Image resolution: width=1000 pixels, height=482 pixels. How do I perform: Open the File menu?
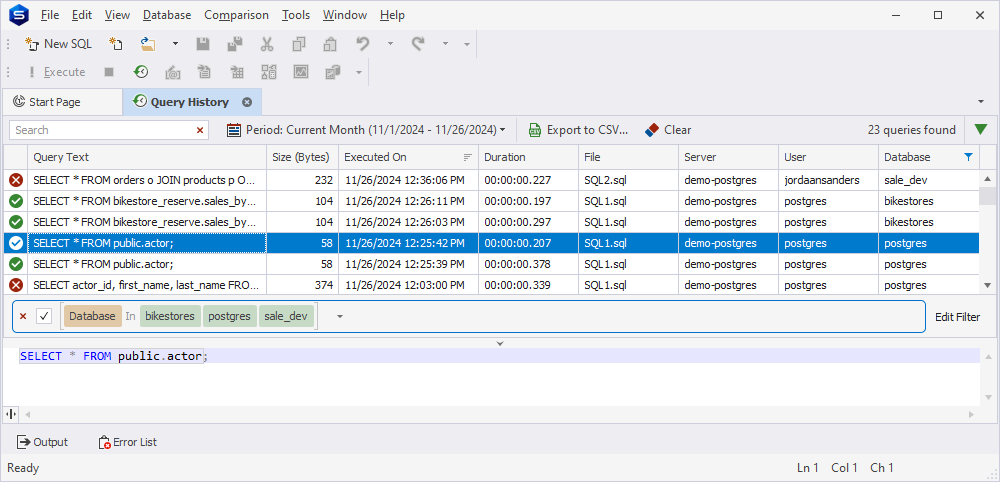coord(50,15)
